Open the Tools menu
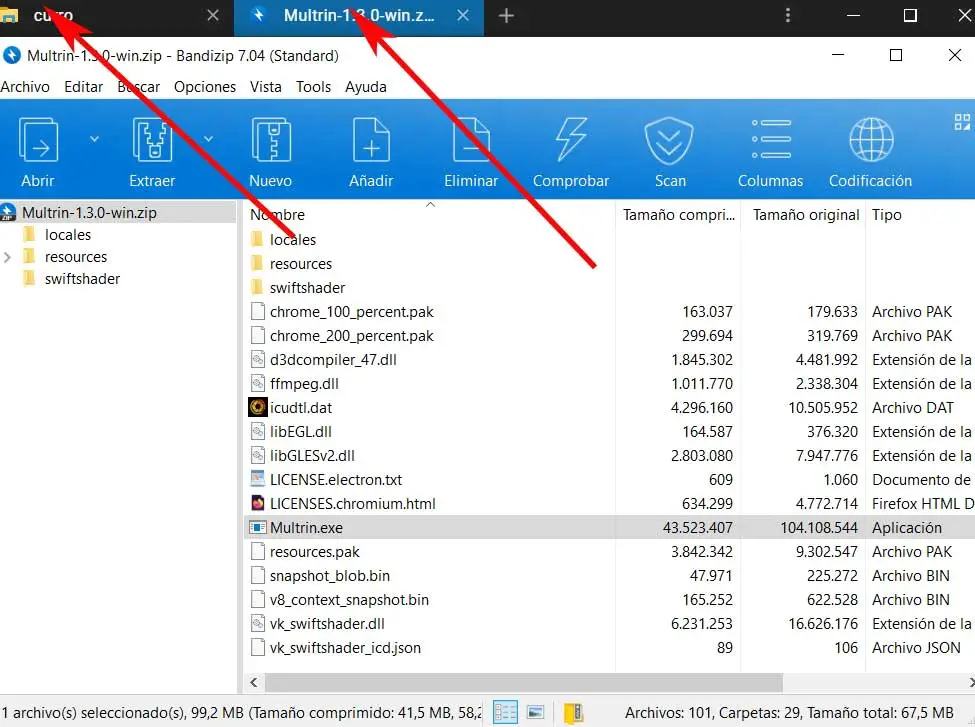 (x=313, y=86)
